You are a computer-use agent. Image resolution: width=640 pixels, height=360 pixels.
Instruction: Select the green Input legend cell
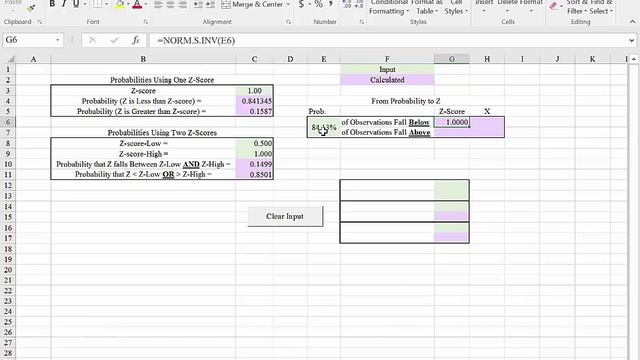[387, 69]
